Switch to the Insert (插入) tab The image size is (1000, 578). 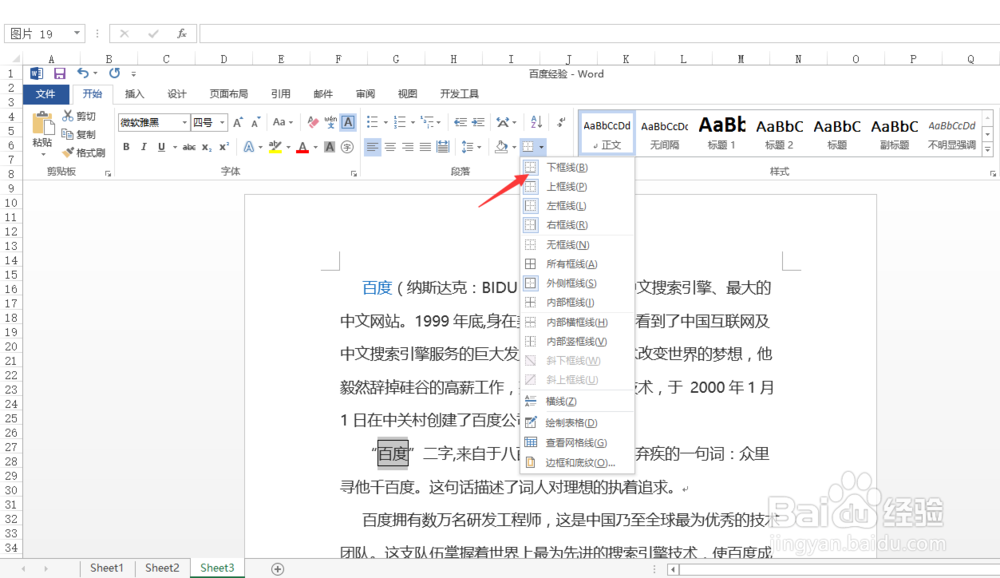pos(135,94)
